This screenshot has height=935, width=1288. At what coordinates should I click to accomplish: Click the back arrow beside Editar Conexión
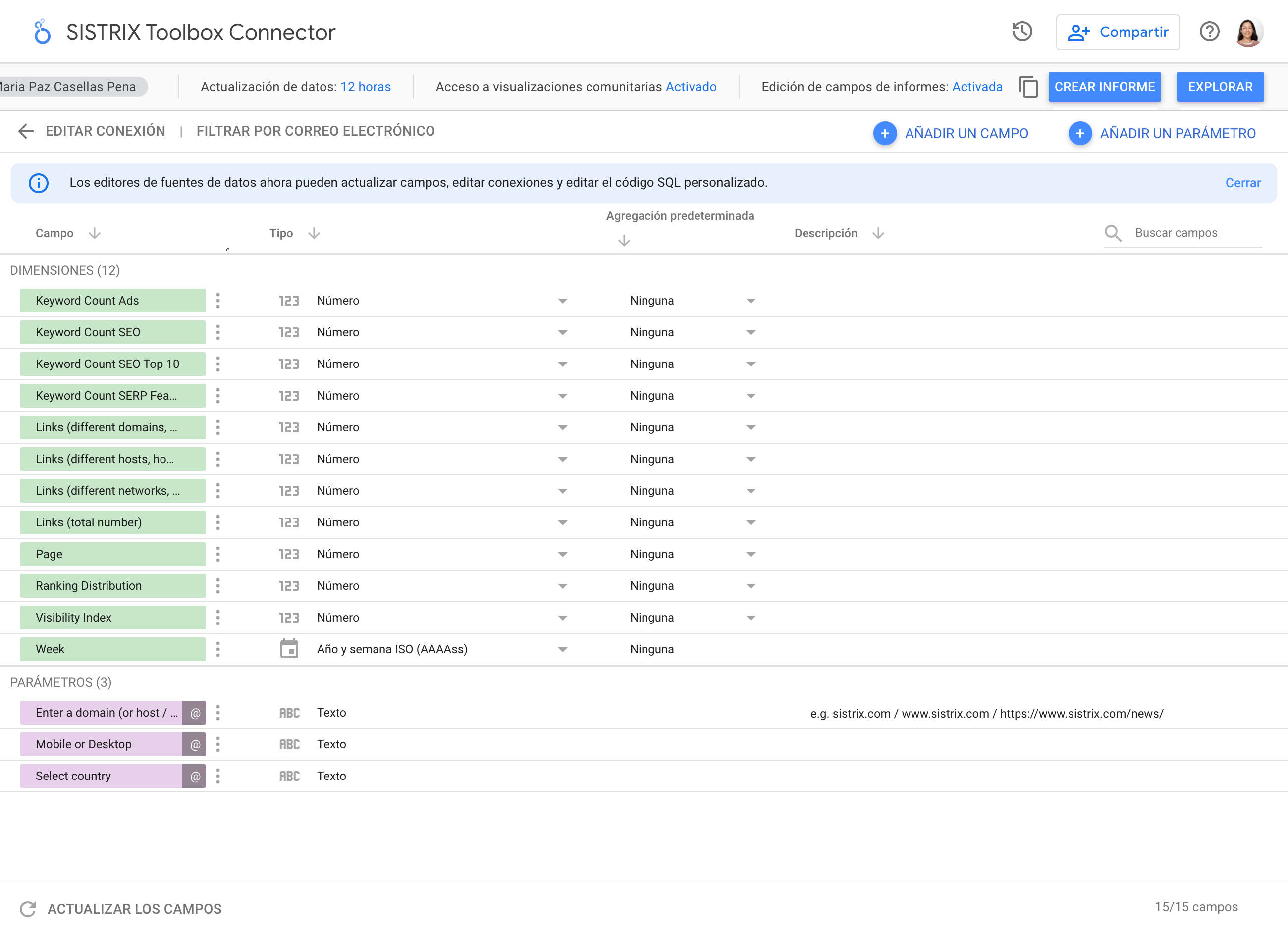tap(26, 131)
